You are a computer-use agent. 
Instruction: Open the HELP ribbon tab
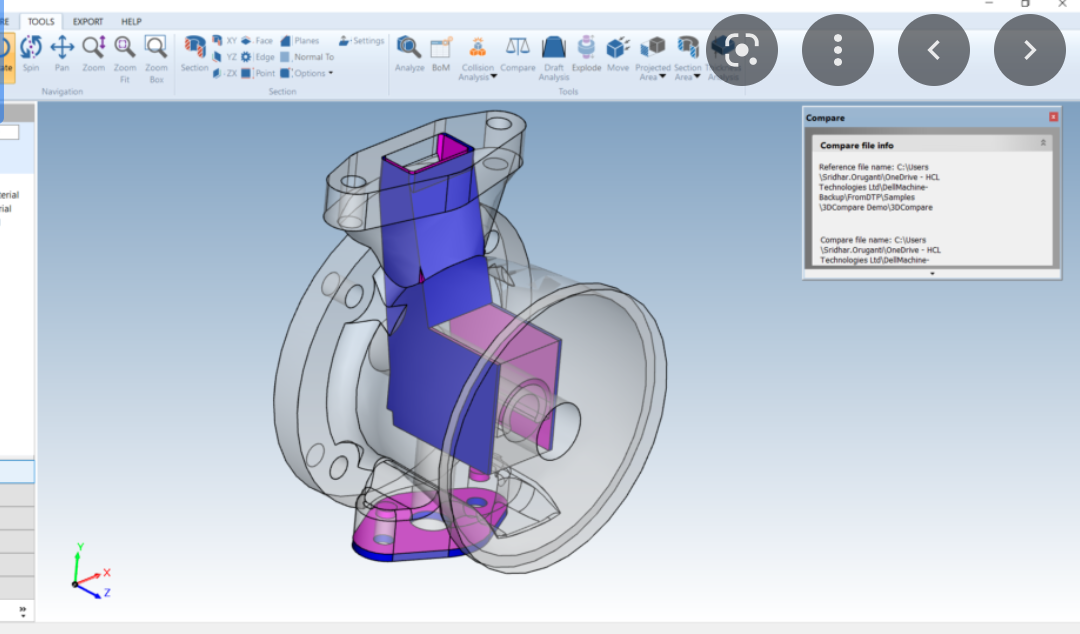tap(131, 21)
